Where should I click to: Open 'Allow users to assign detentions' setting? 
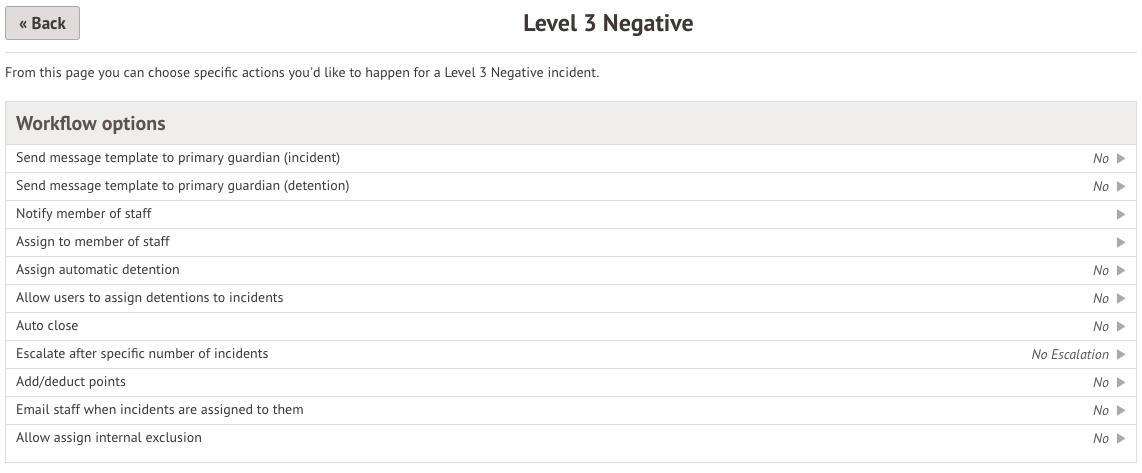click(x=150, y=298)
